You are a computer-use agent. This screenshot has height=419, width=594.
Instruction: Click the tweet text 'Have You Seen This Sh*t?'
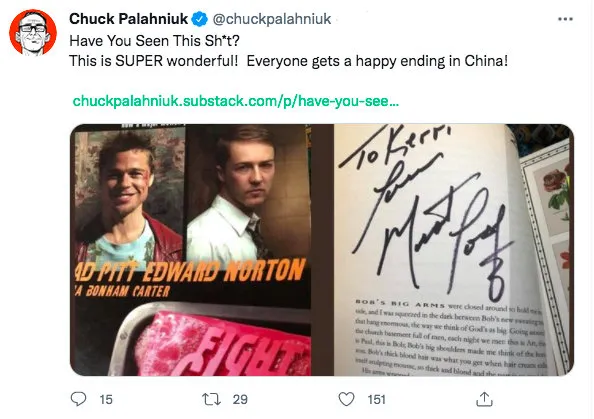[x=154, y=41]
